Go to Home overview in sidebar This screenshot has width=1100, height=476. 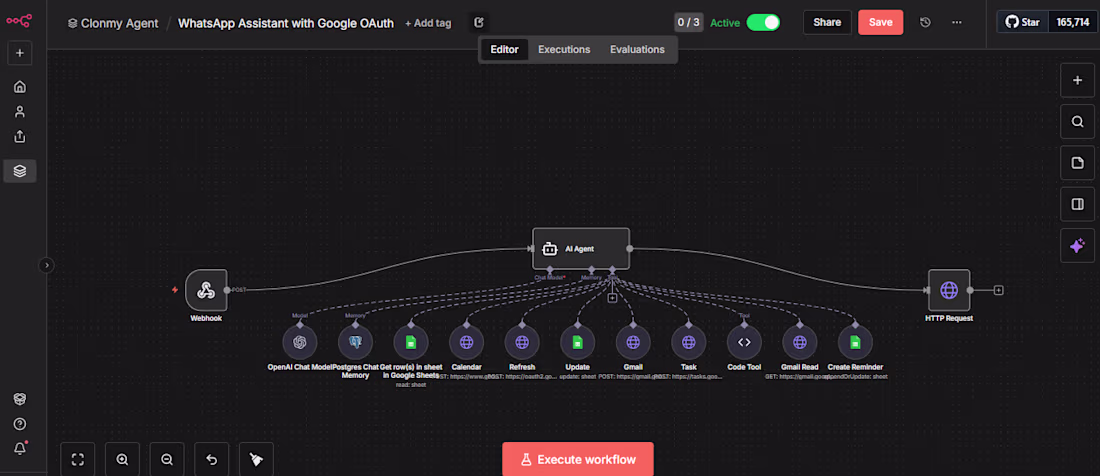click(20, 87)
